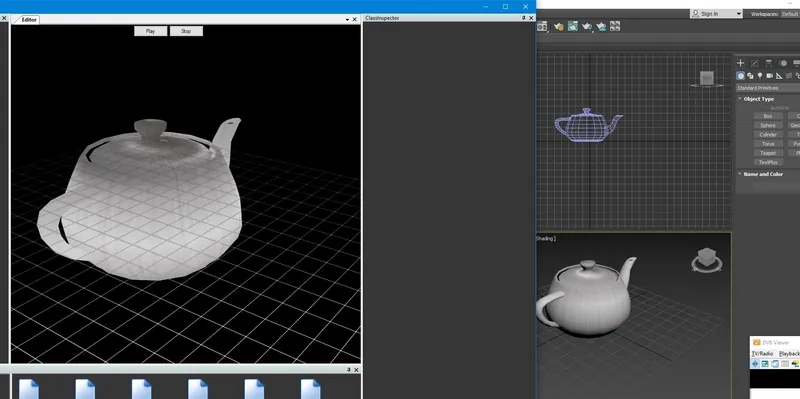Select the Editor tab

tap(29, 19)
